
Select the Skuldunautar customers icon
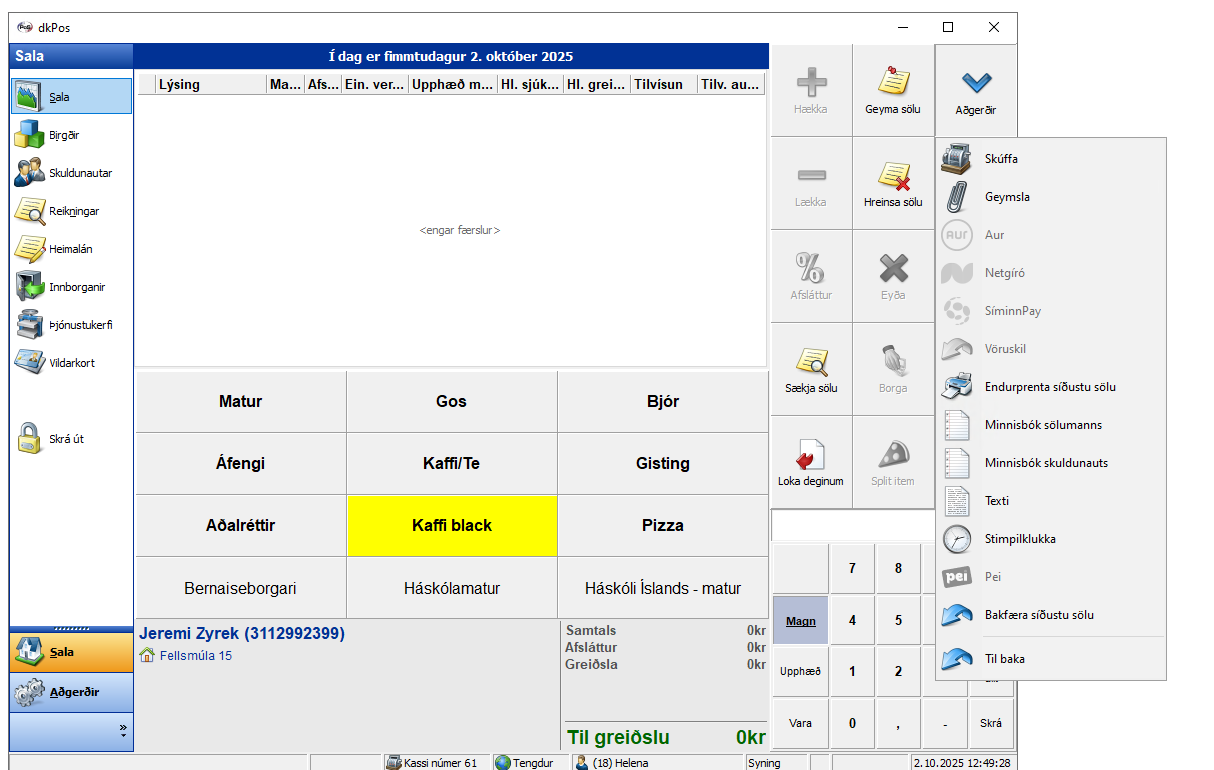[29, 173]
